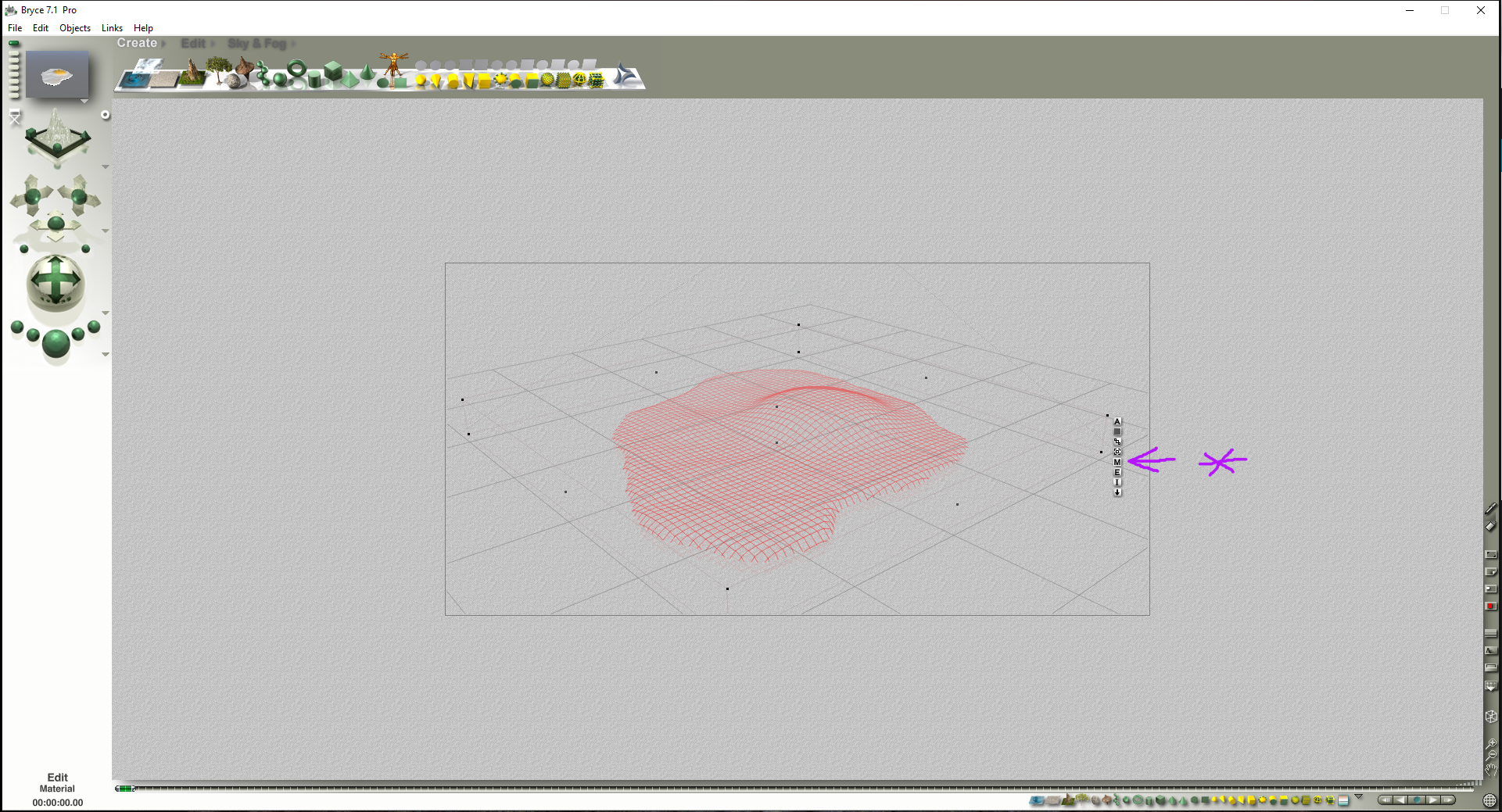Open the view control options arrow

tap(105, 167)
